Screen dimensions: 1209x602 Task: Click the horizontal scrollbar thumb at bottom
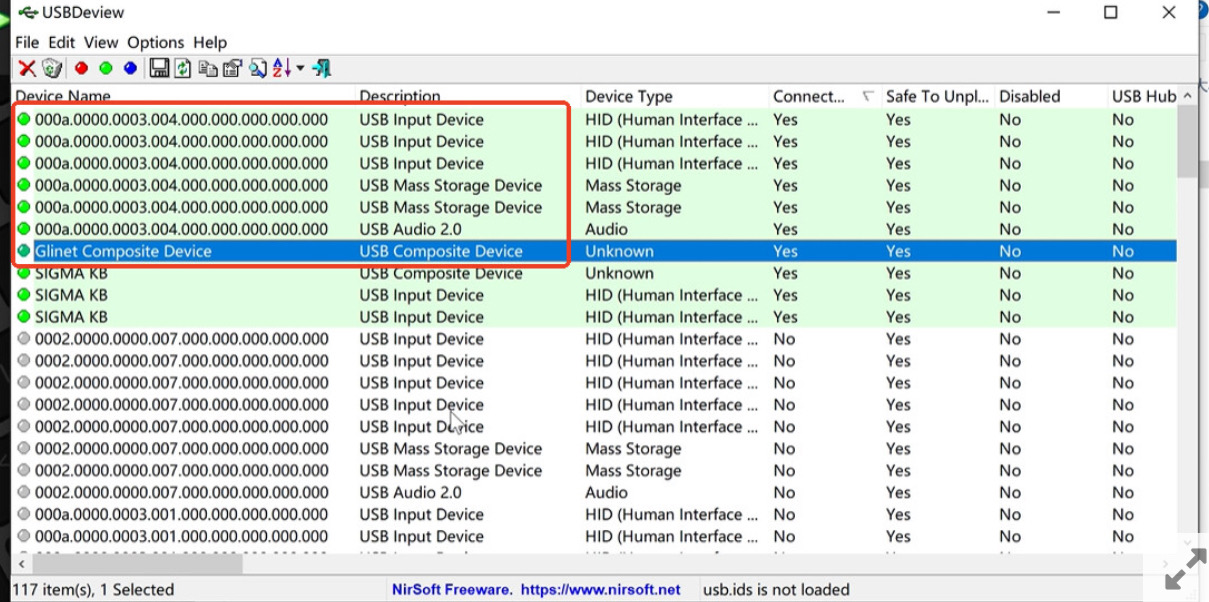click(x=135, y=565)
